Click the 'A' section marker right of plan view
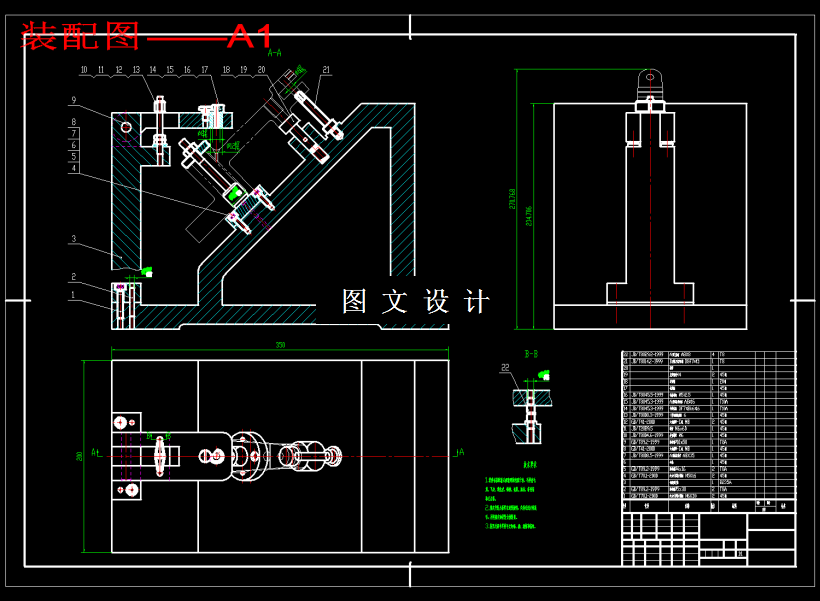Image resolution: width=820 pixels, height=601 pixels. pyautogui.click(x=460, y=452)
